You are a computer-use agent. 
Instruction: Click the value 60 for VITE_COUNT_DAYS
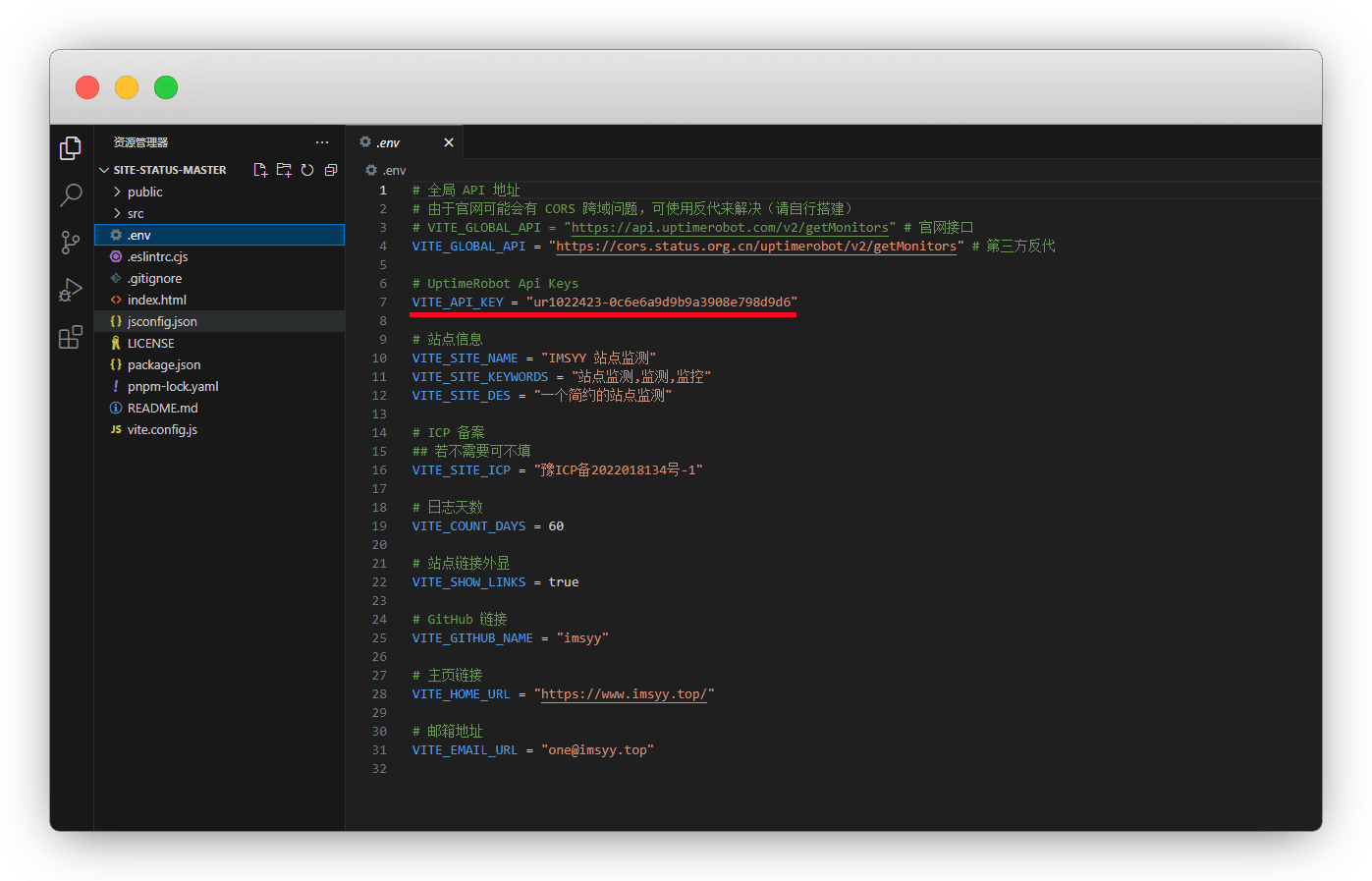556,526
